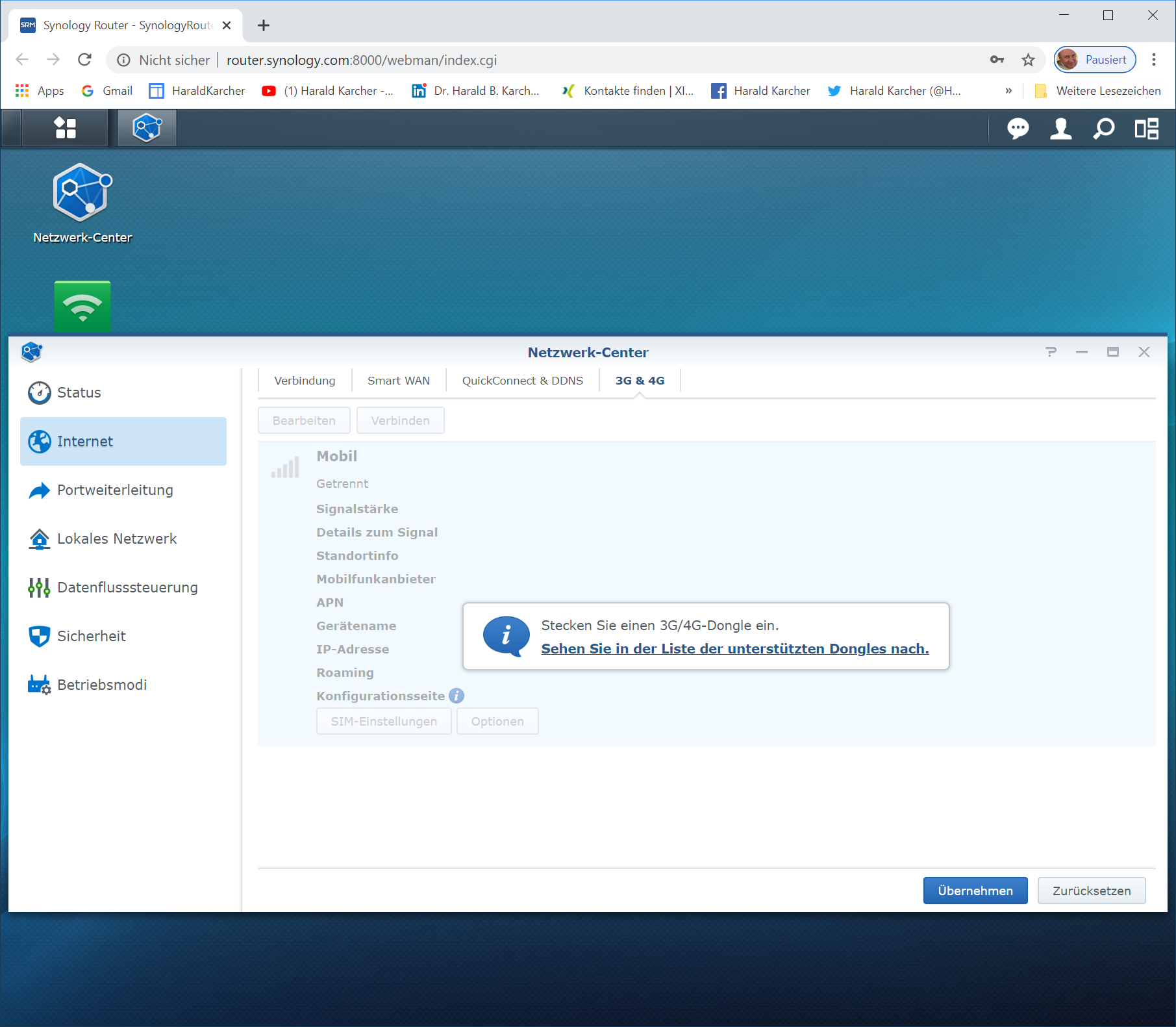
Task: Click the Übernehmen button
Action: 975,891
